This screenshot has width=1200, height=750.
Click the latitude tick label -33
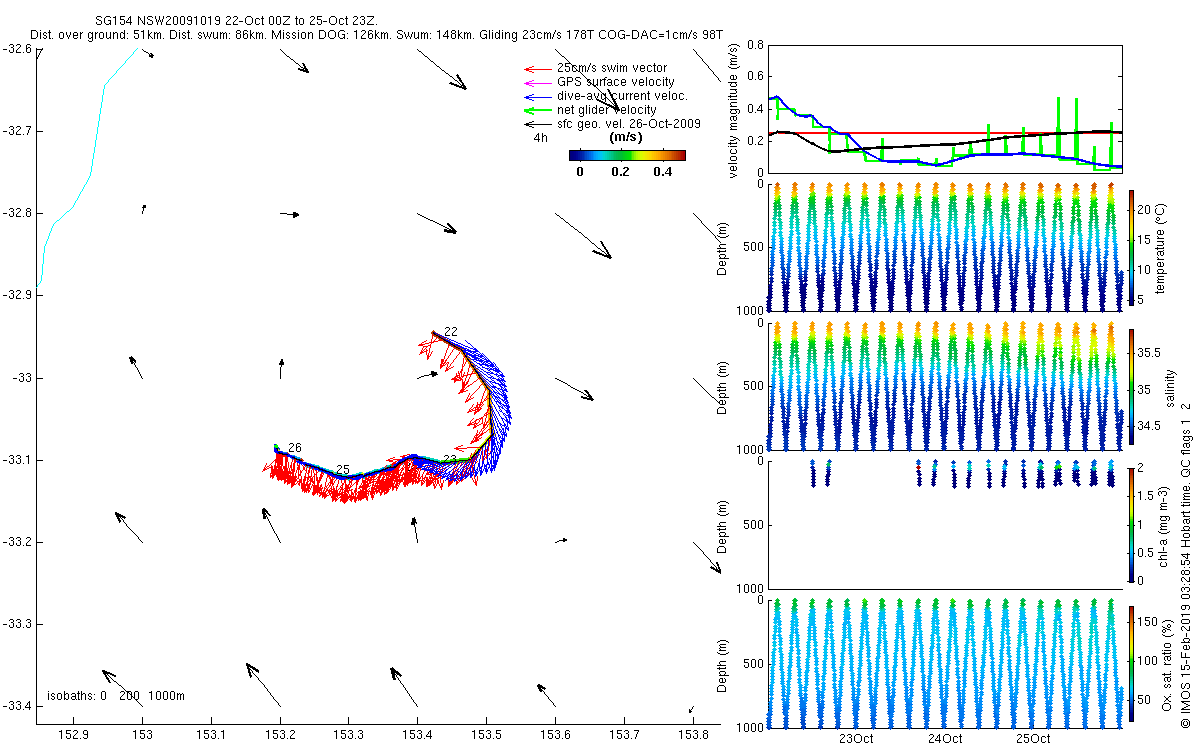(x=22, y=378)
